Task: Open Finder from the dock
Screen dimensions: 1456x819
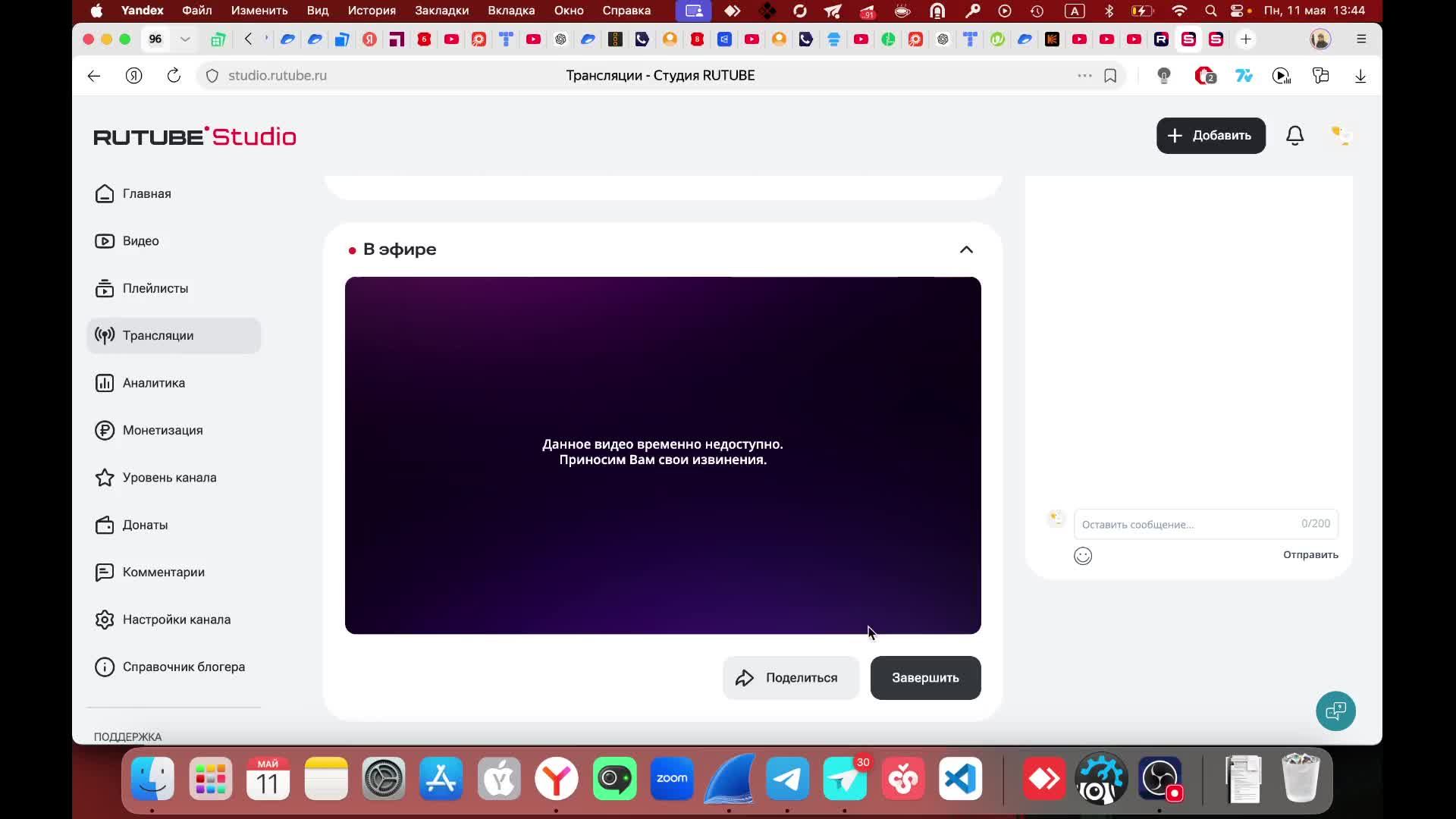Action: (152, 779)
